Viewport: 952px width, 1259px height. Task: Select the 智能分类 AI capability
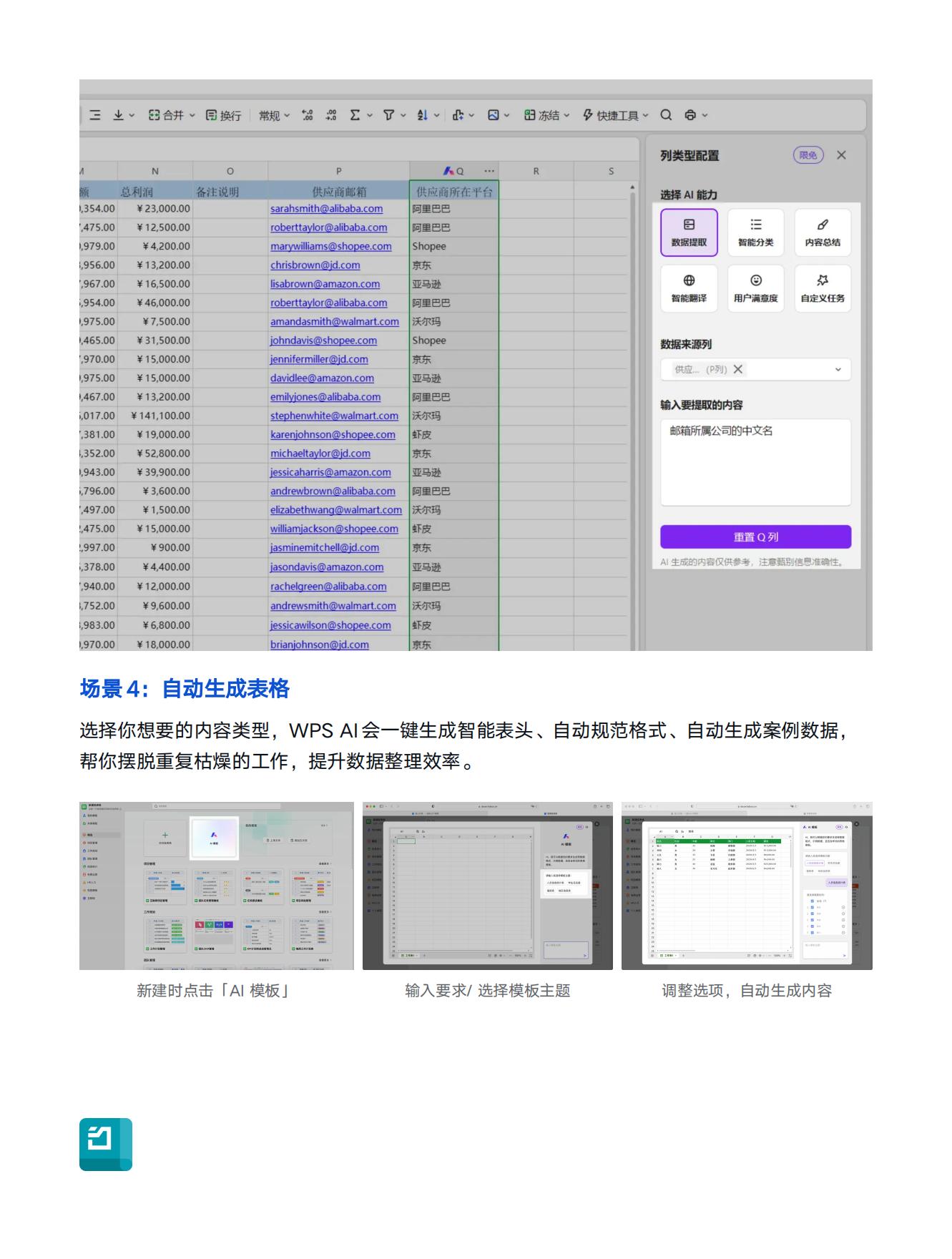(x=756, y=232)
